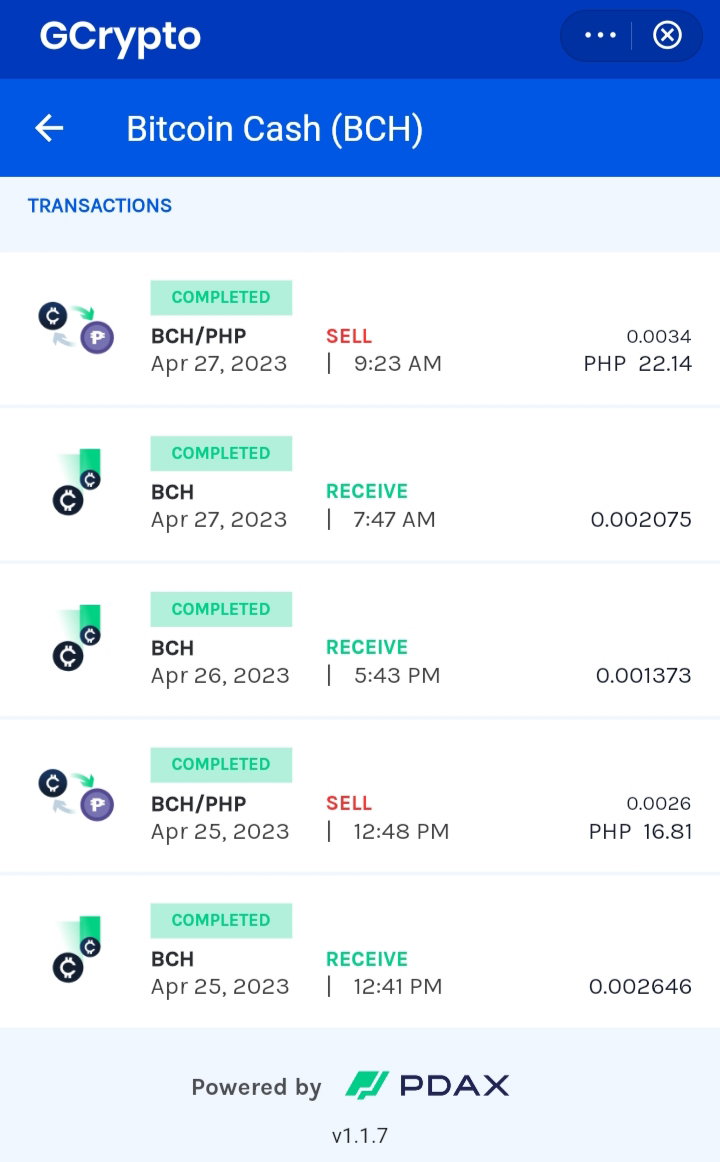Image resolution: width=720 pixels, height=1162 pixels.
Task: Click the swap icon for Apr 25 sell transaction
Action: pos(76,795)
